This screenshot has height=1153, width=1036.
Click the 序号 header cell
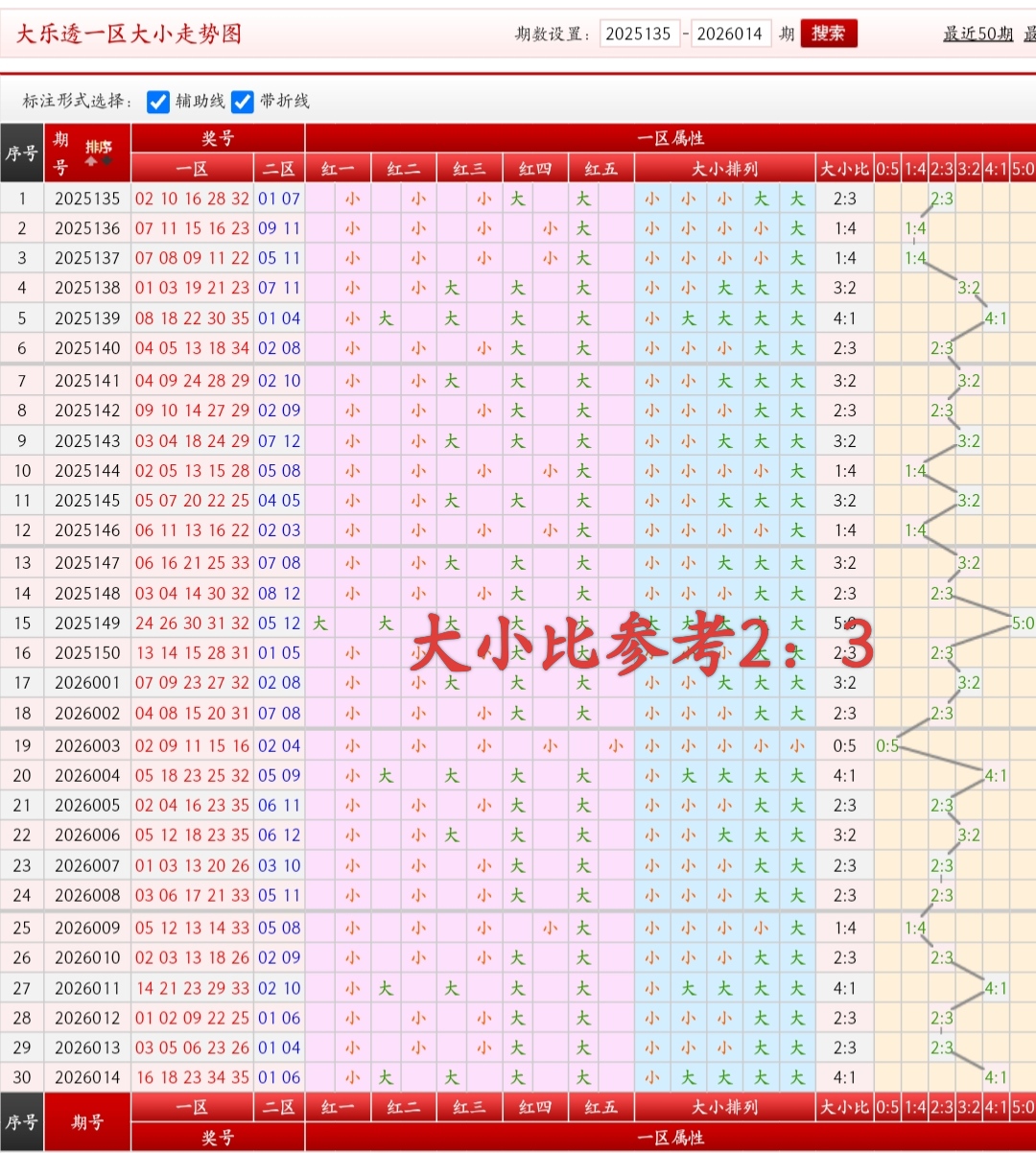(x=22, y=153)
